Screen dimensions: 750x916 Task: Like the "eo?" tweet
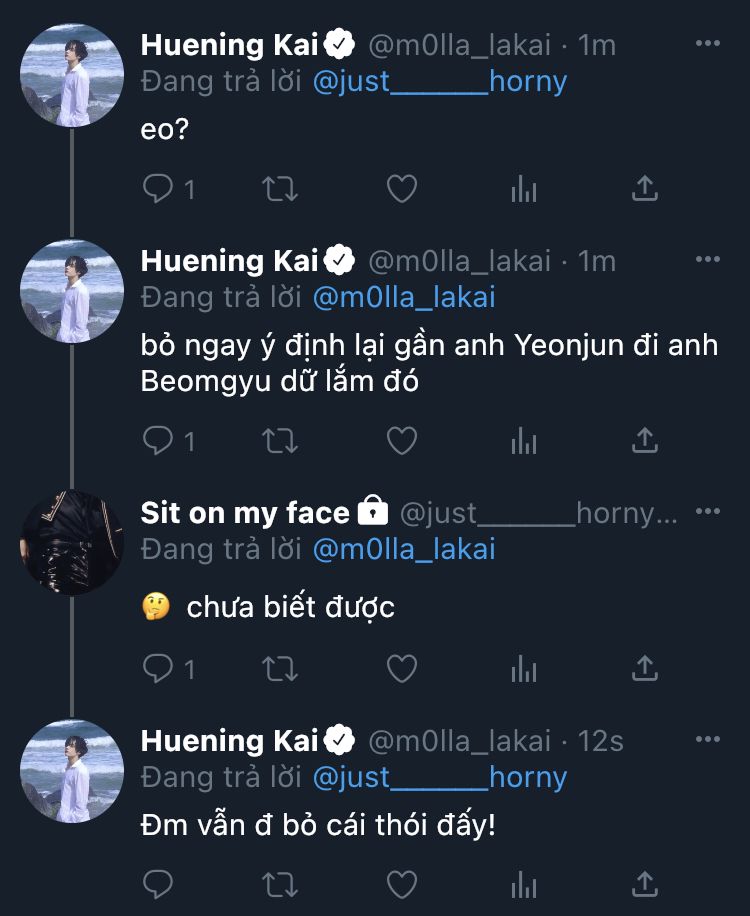coord(402,187)
